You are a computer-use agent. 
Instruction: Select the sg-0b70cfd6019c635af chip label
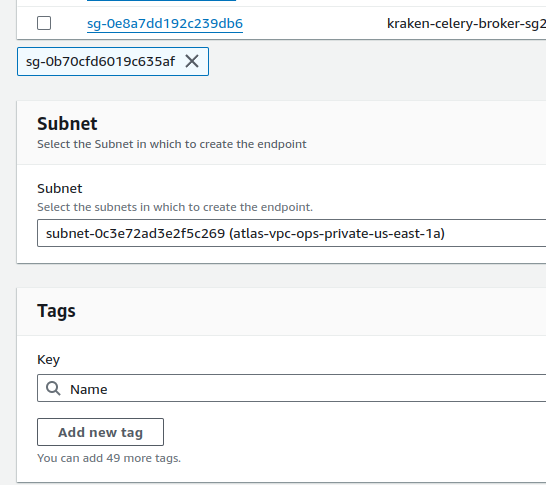pyautogui.click(x=100, y=62)
